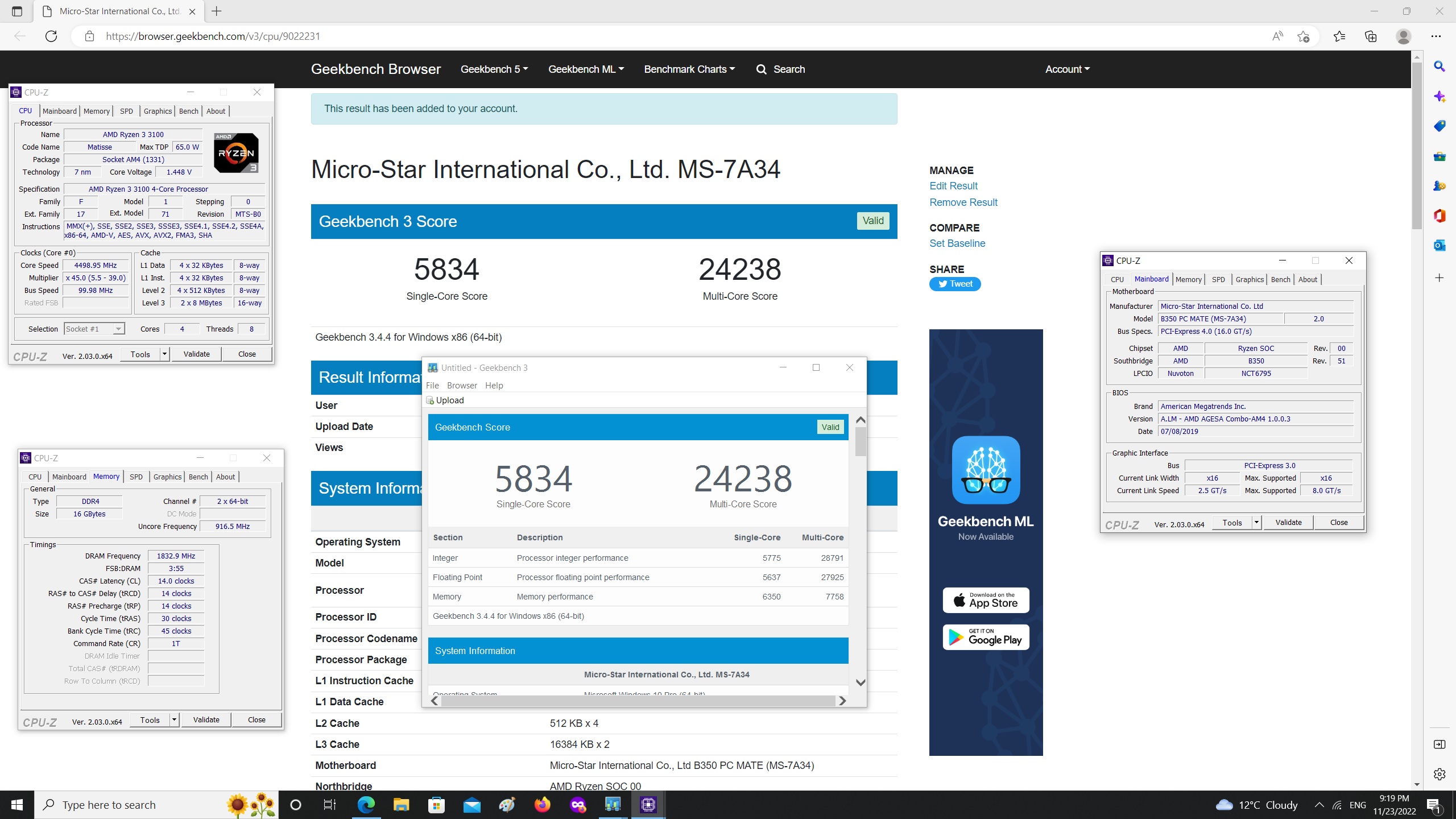
Task: Switch to SPD tab in CPU-Z Memory window
Action: point(136,477)
